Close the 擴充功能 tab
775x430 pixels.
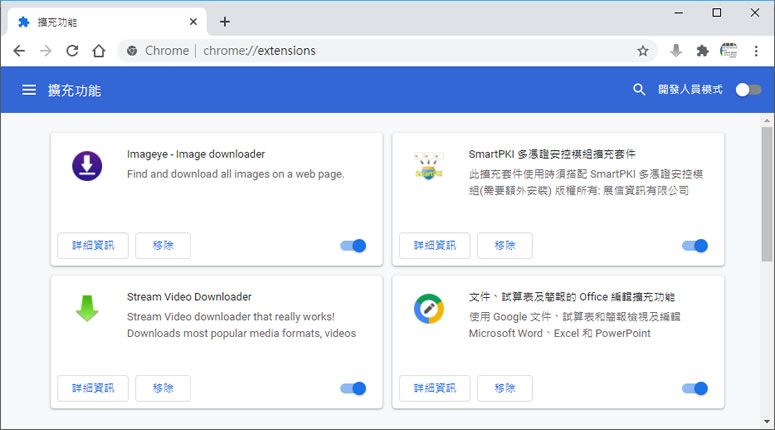pos(193,22)
